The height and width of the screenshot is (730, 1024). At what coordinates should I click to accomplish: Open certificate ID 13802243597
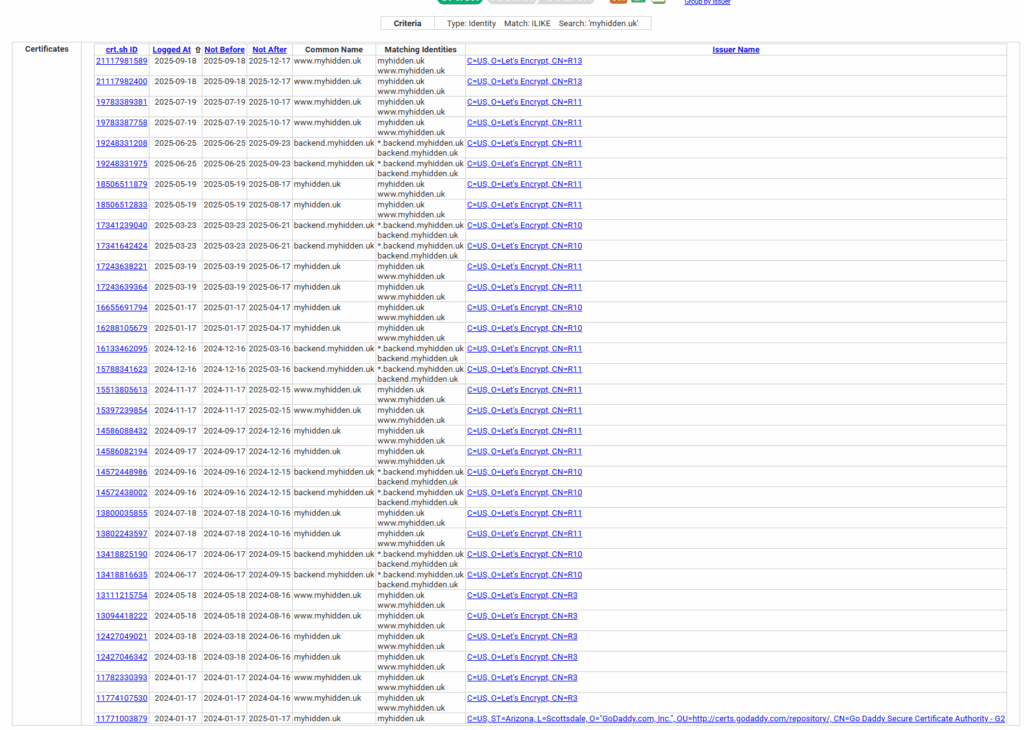(x=121, y=534)
